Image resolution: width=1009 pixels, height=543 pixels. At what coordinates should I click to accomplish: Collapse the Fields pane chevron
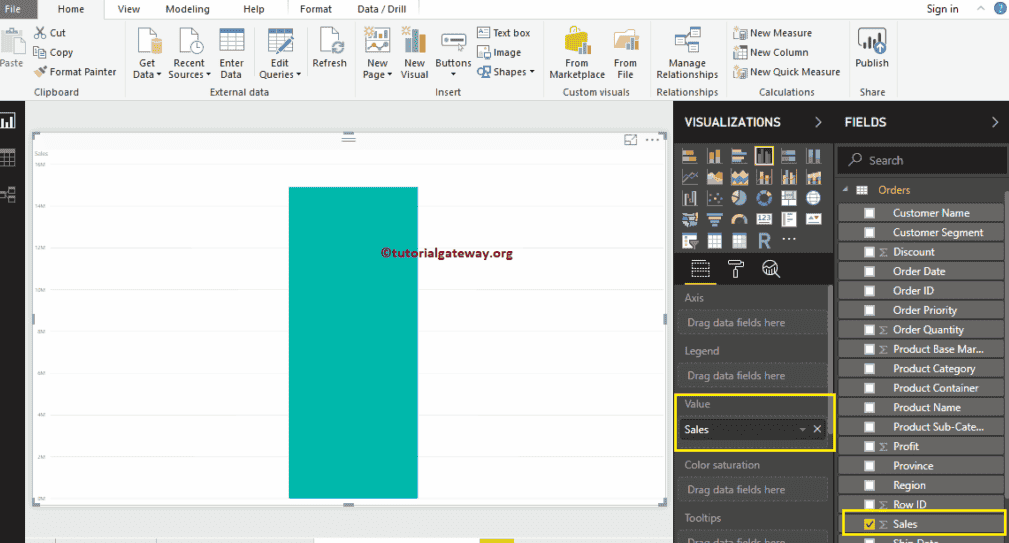995,122
